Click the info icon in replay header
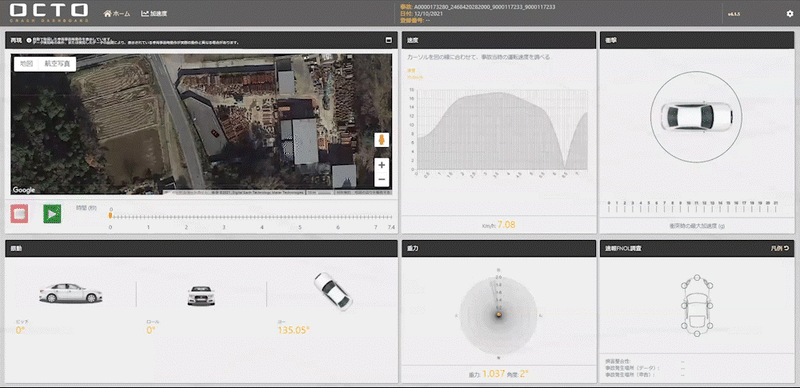This screenshot has height=388, width=800. click(x=29, y=40)
